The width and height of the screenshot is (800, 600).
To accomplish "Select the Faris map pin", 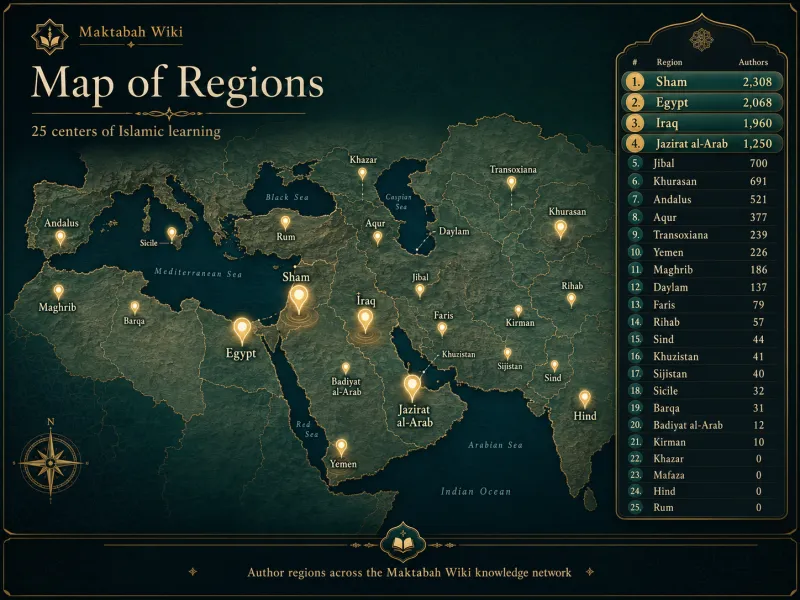I will click(442, 329).
